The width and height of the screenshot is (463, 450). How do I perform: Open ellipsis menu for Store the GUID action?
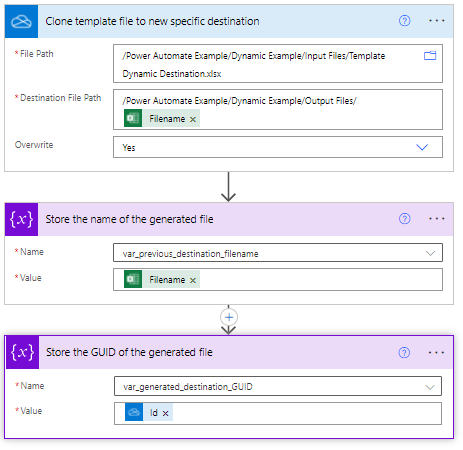[x=436, y=352]
